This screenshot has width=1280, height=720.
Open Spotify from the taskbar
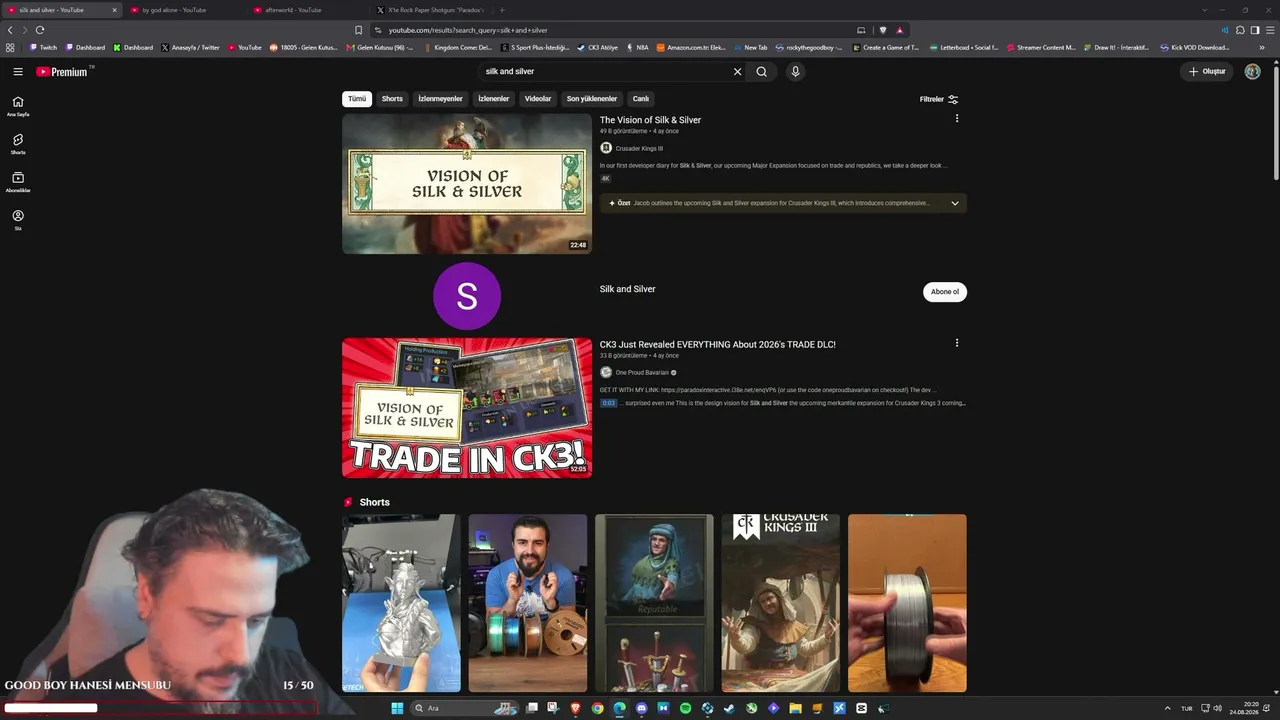[x=685, y=708]
